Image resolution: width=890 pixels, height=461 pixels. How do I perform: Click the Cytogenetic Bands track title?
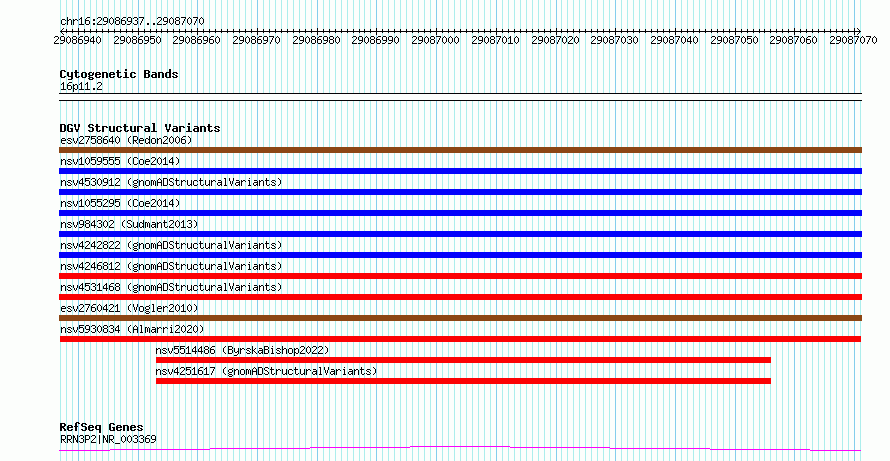[x=119, y=74]
